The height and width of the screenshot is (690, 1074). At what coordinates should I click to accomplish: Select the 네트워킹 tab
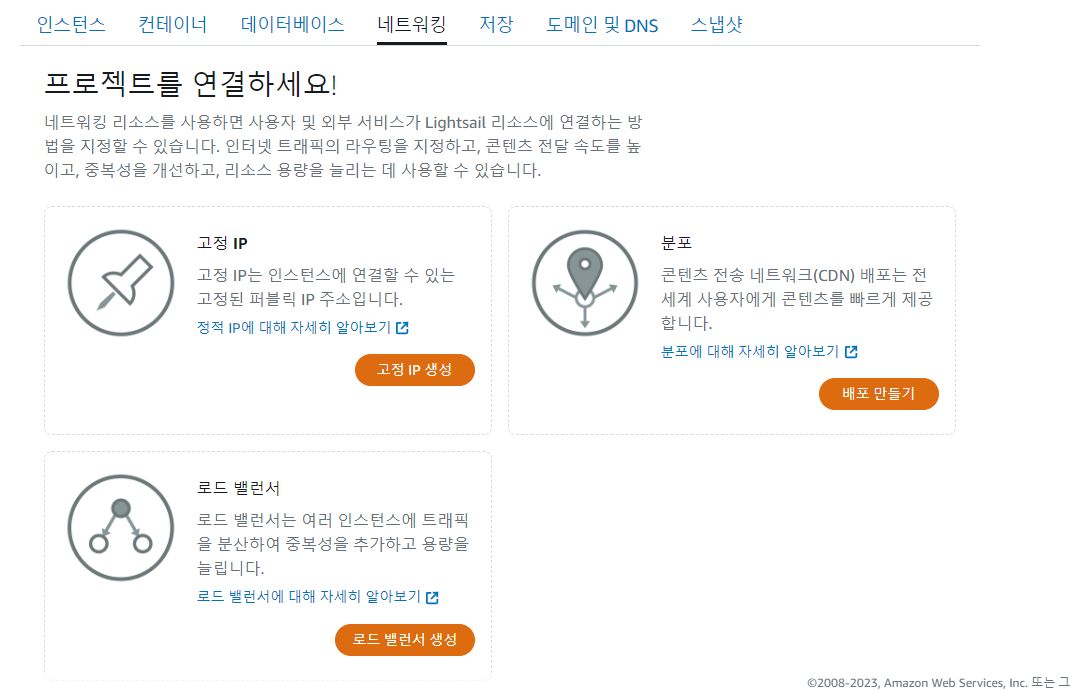pyautogui.click(x=412, y=25)
